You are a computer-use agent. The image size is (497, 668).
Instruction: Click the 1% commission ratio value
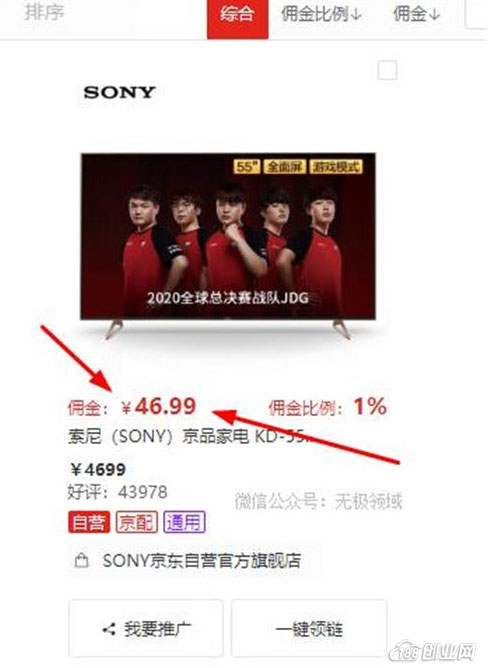coord(371,406)
